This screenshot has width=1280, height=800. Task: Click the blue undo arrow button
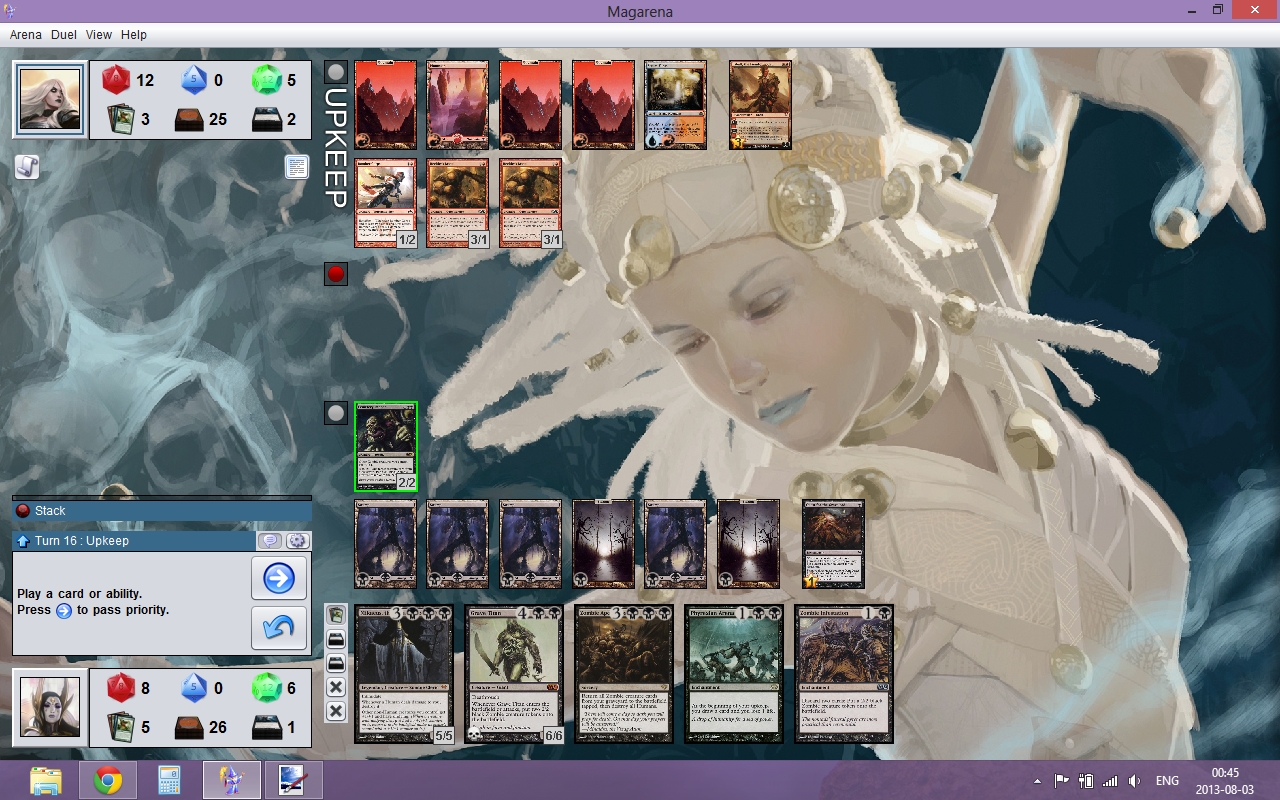click(279, 628)
